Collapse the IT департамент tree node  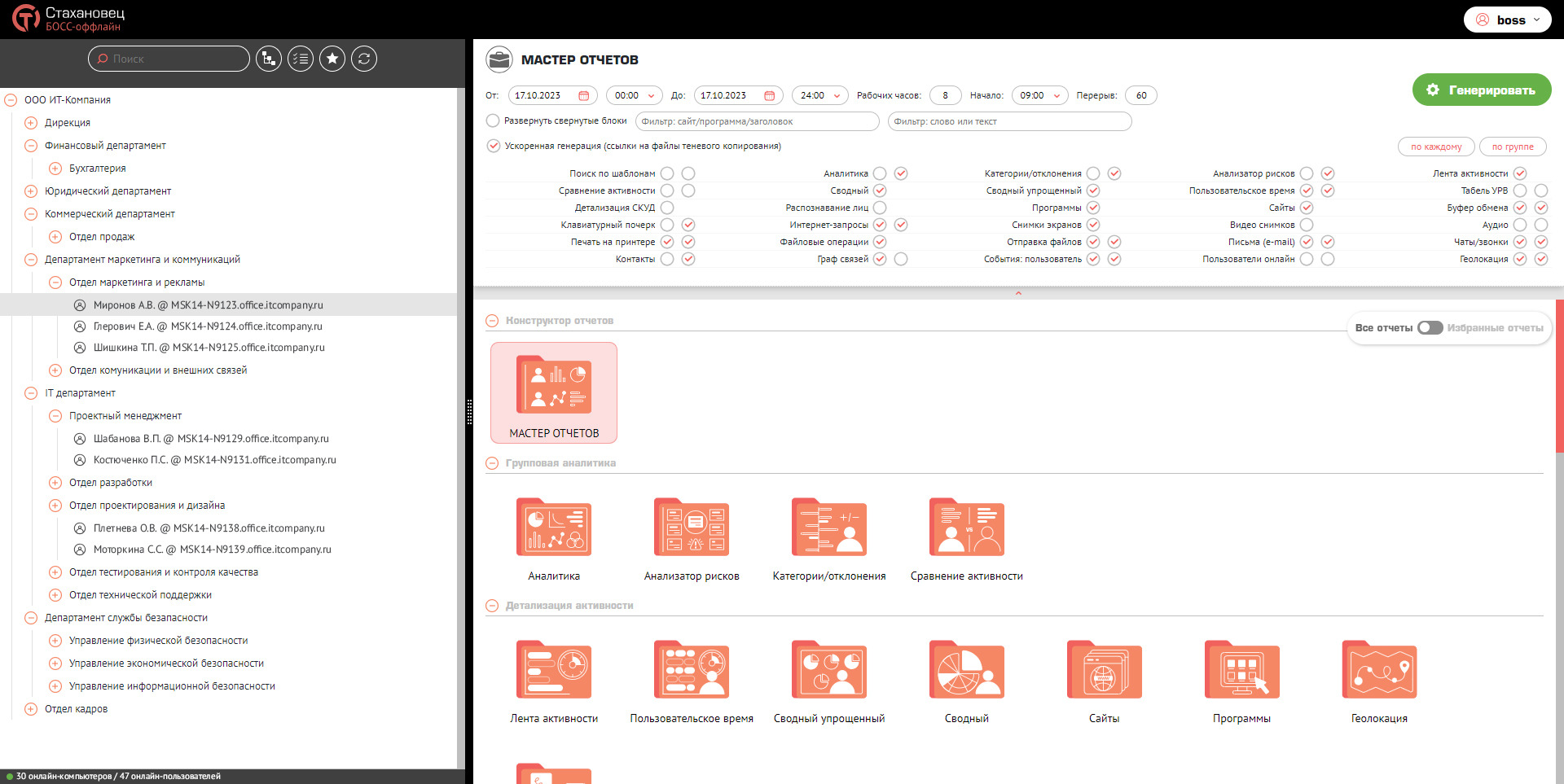(31, 393)
